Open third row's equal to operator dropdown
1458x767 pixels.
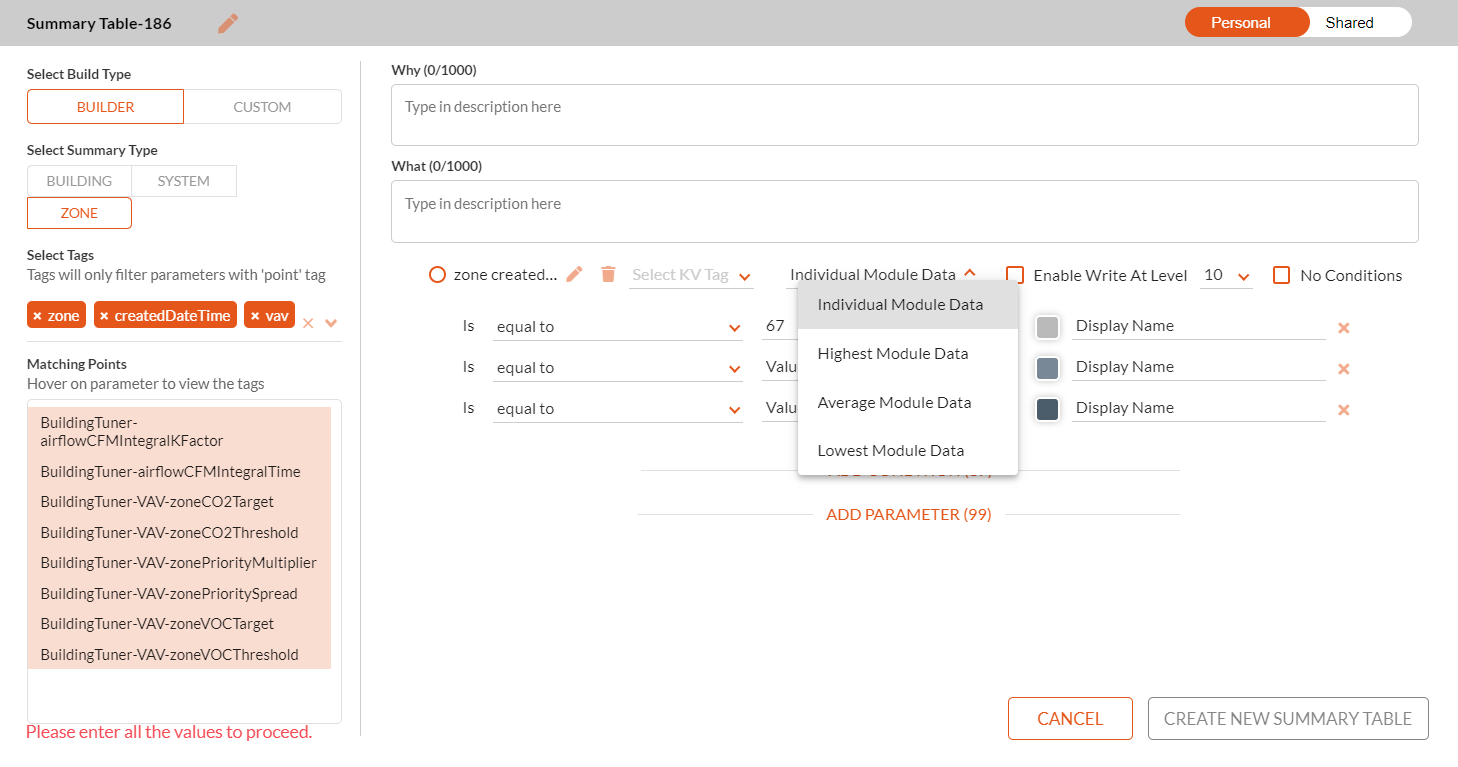618,409
